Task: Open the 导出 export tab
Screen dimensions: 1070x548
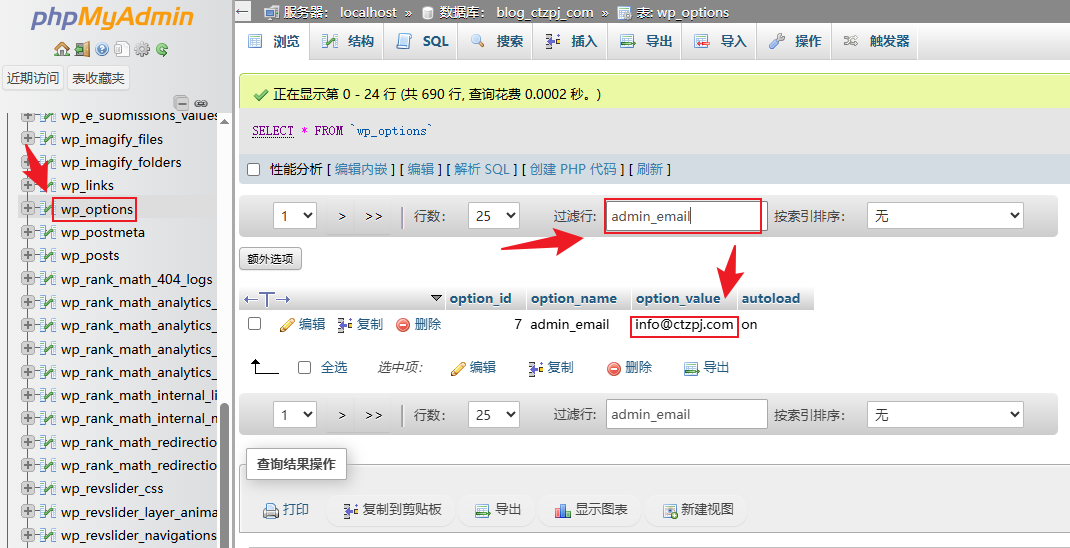Action: pos(646,42)
